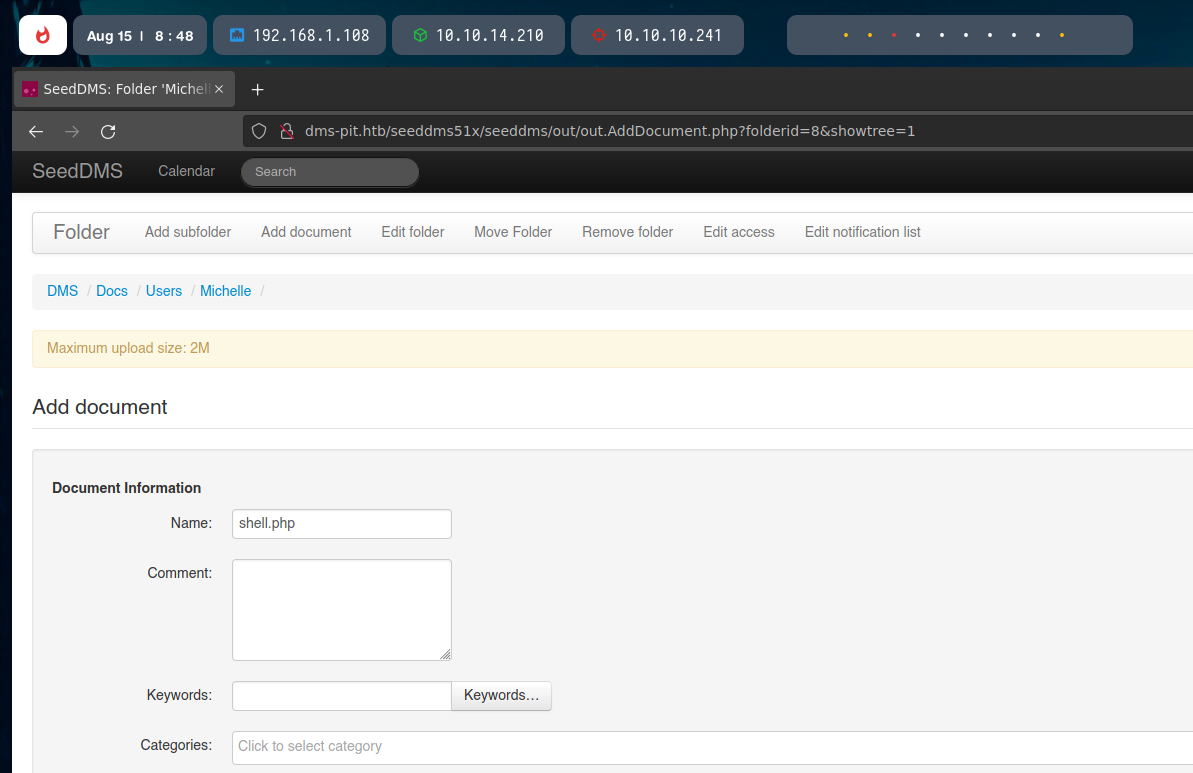The height and width of the screenshot is (773, 1193).
Task: Click inside the Comment text area
Action: coord(341,610)
